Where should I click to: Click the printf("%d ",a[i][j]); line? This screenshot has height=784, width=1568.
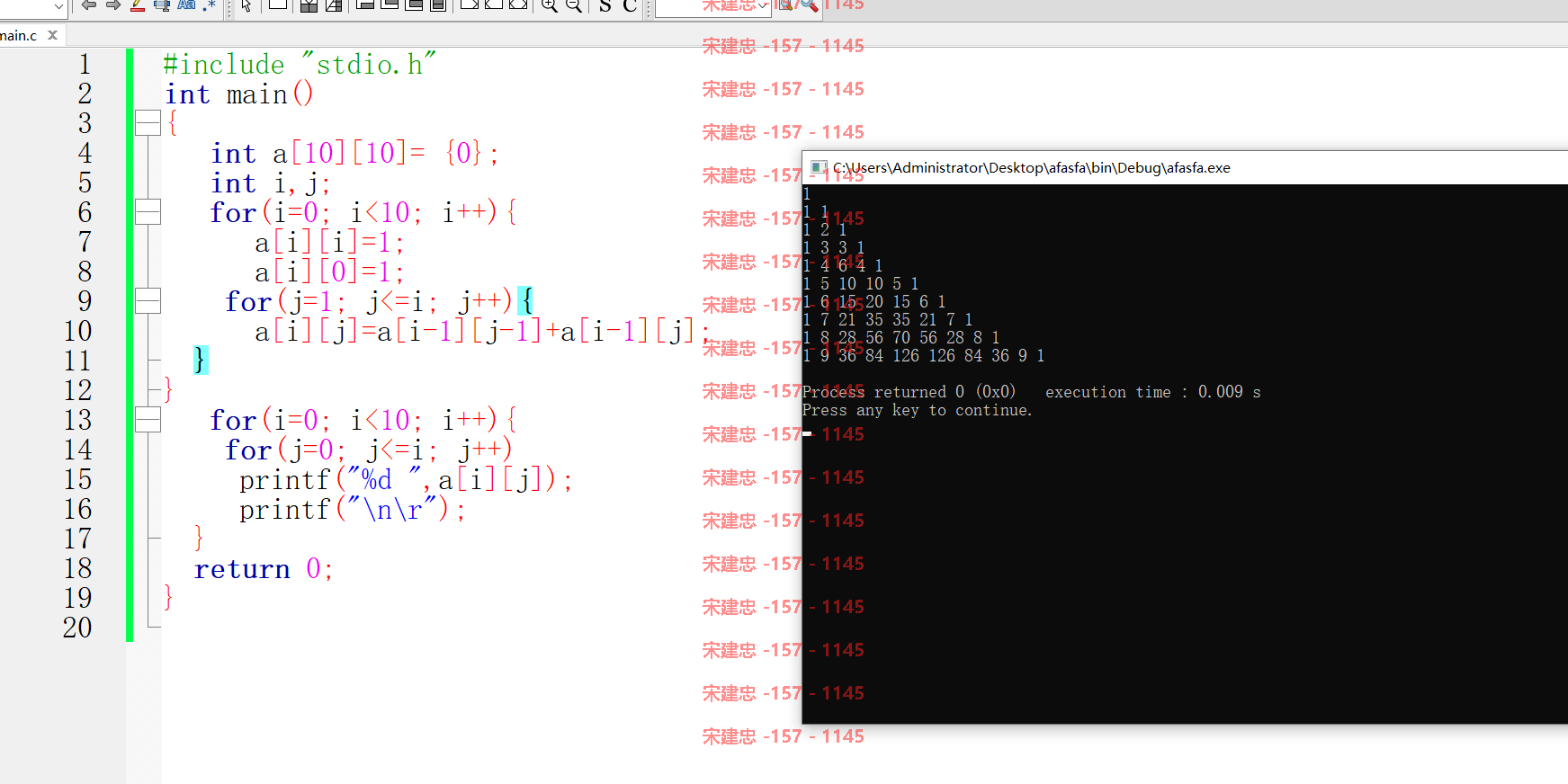click(x=406, y=480)
